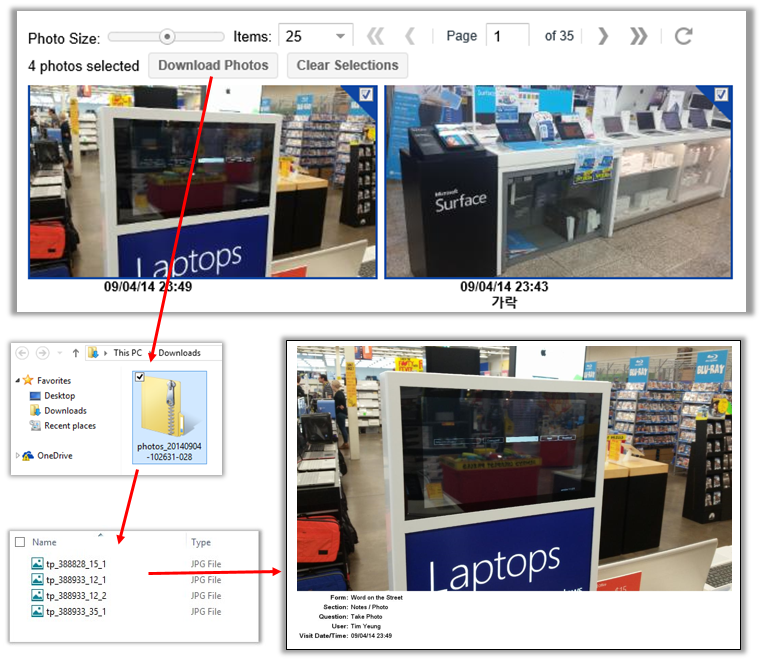
Task: Go to the previous page of photos
Action: pyautogui.click(x=410, y=36)
